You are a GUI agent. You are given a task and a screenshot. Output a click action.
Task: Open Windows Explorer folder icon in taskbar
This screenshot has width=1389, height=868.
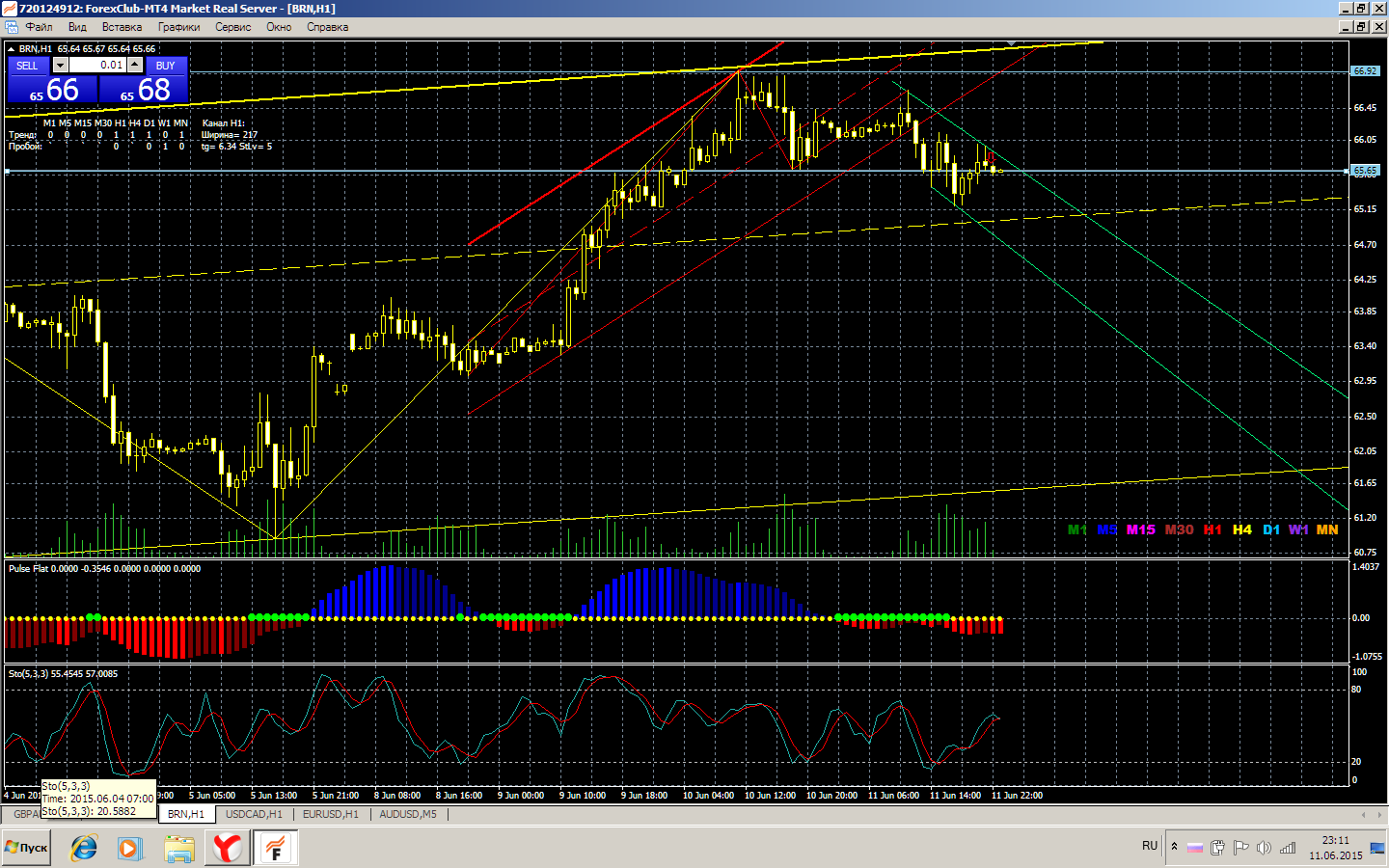tap(179, 848)
